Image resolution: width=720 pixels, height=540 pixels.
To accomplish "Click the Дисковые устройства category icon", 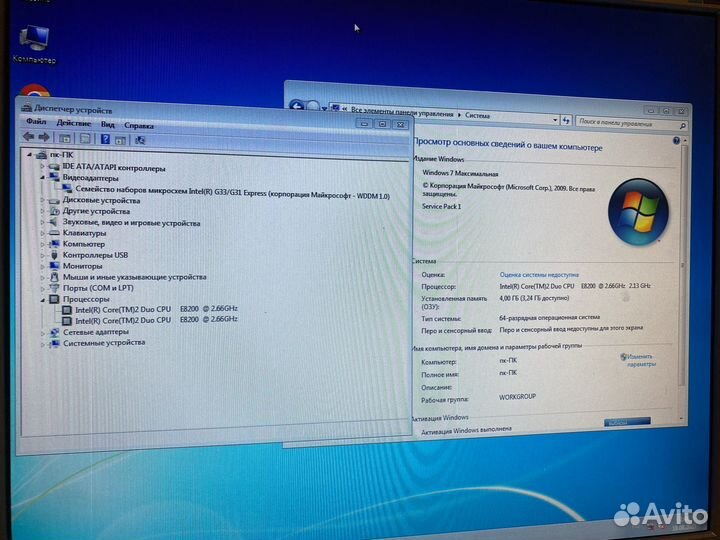I will (x=54, y=200).
